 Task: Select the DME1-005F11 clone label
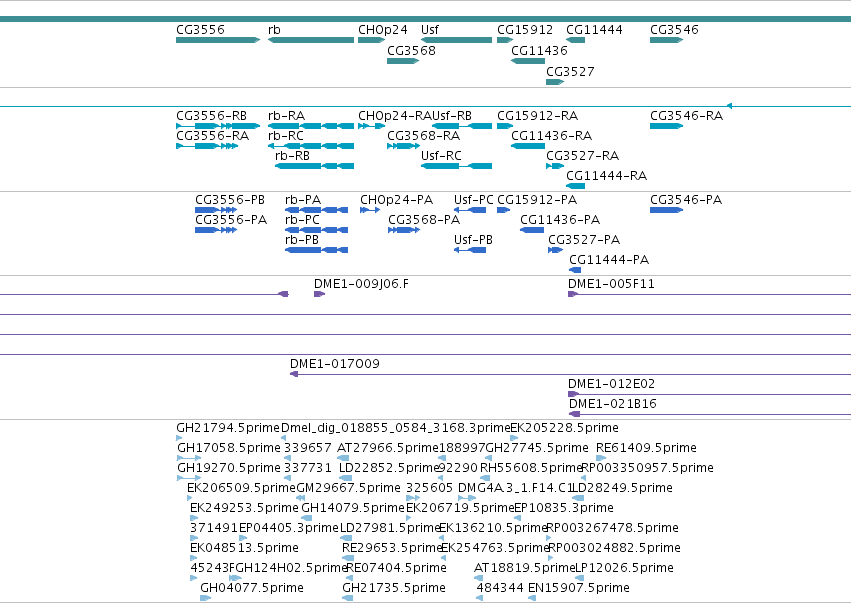point(611,284)
